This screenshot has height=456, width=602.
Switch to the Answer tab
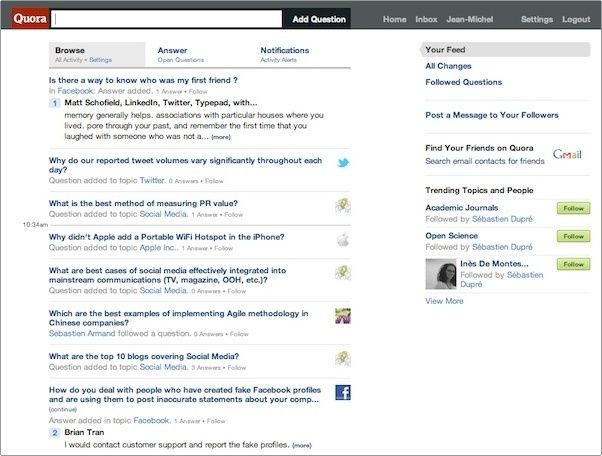(180, 55)
